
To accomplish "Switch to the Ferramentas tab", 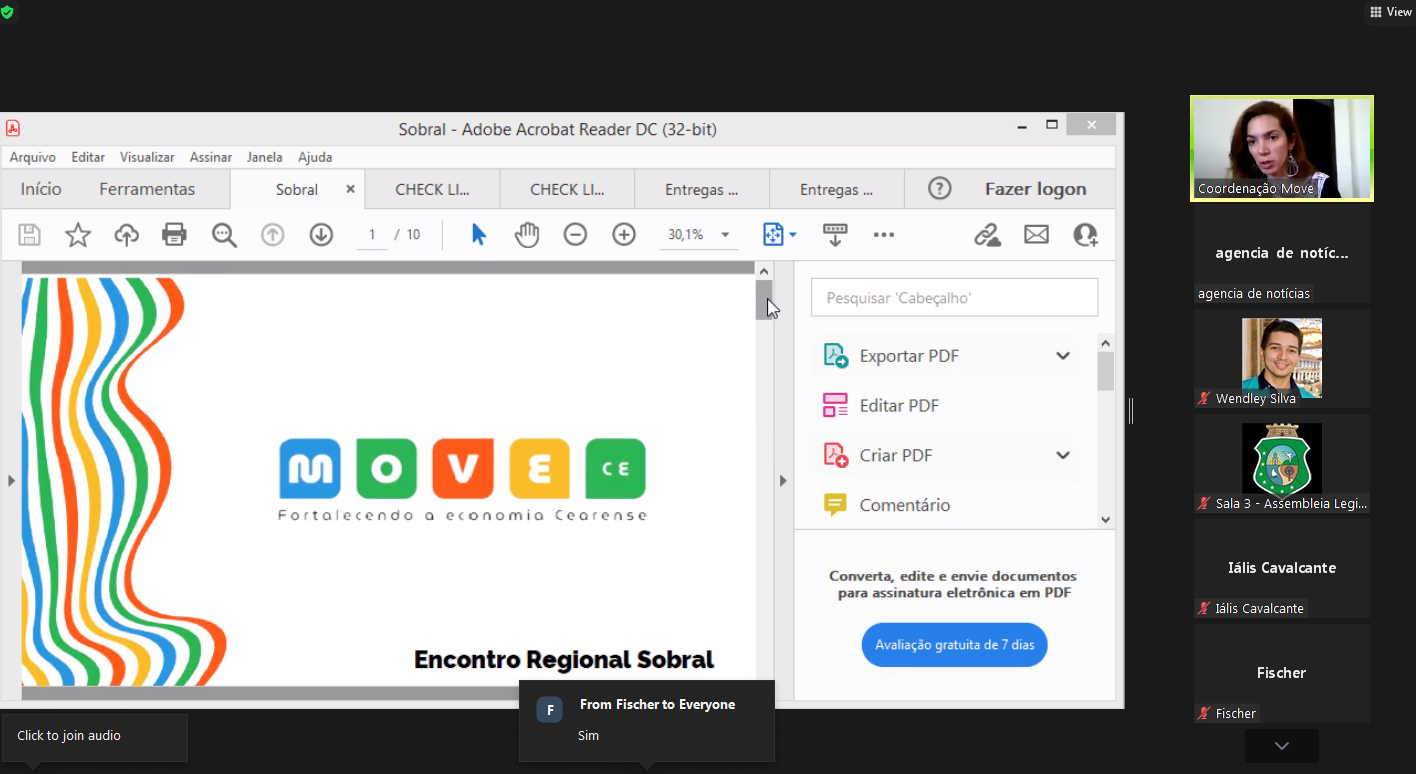I will point(147,189).
